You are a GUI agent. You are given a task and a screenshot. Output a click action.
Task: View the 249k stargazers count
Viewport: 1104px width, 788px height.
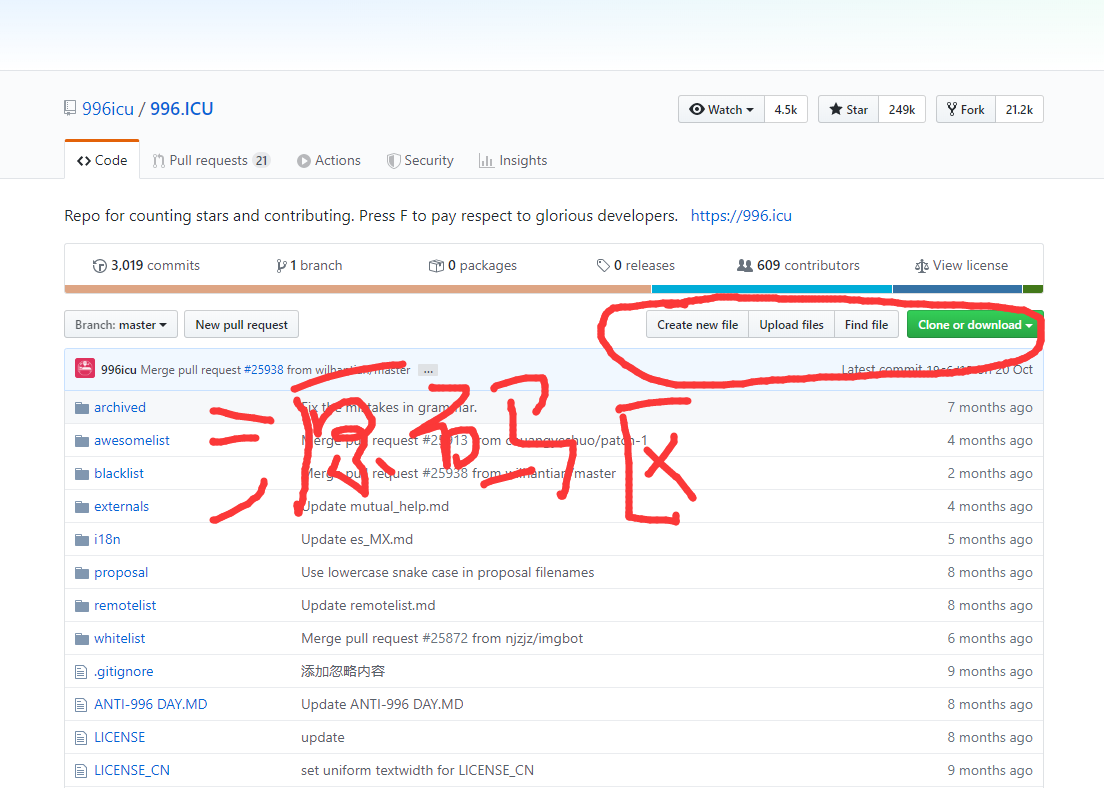[902, 109]
